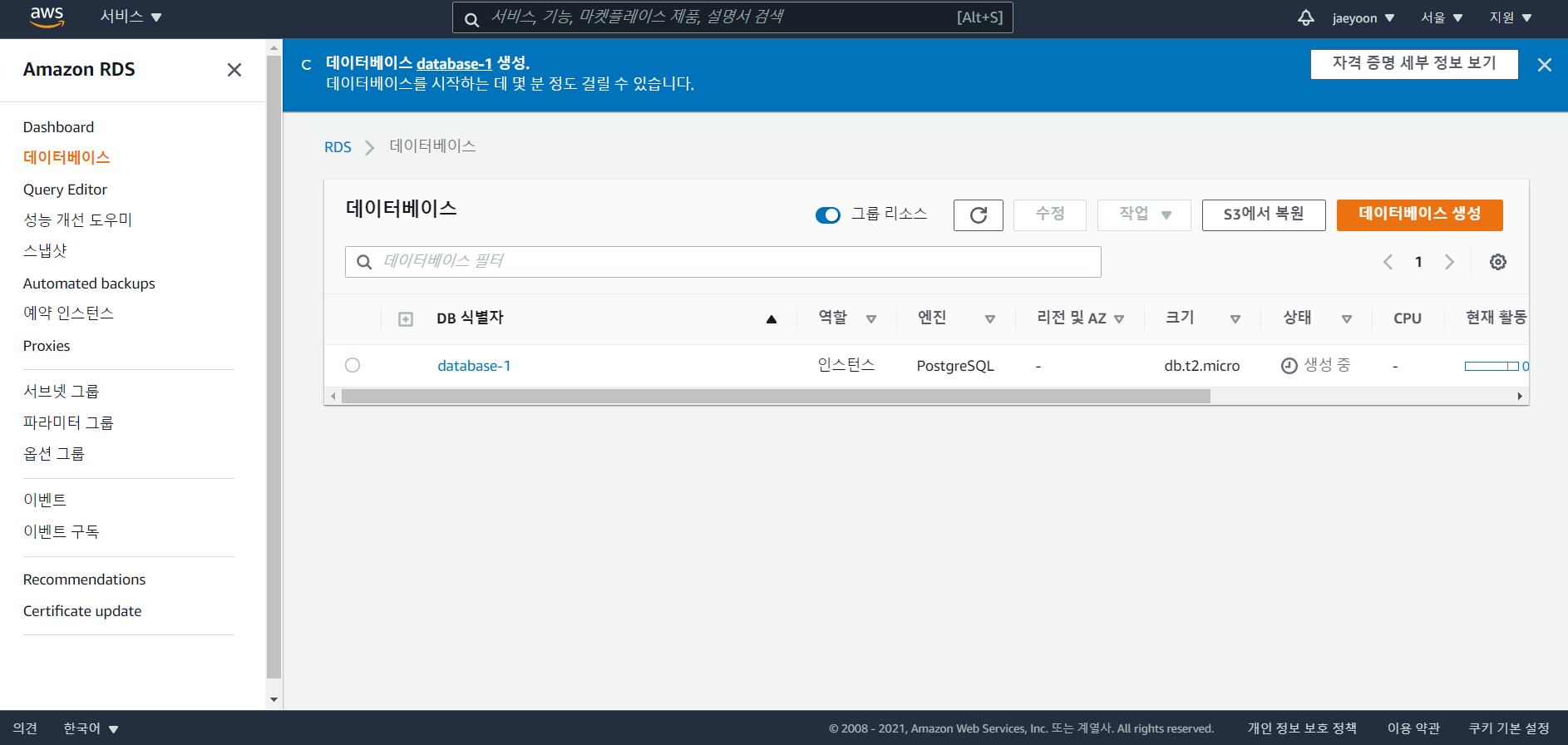
Task: Go to next page arrow
Action: pyautogui.click(x=1449, y=262)
